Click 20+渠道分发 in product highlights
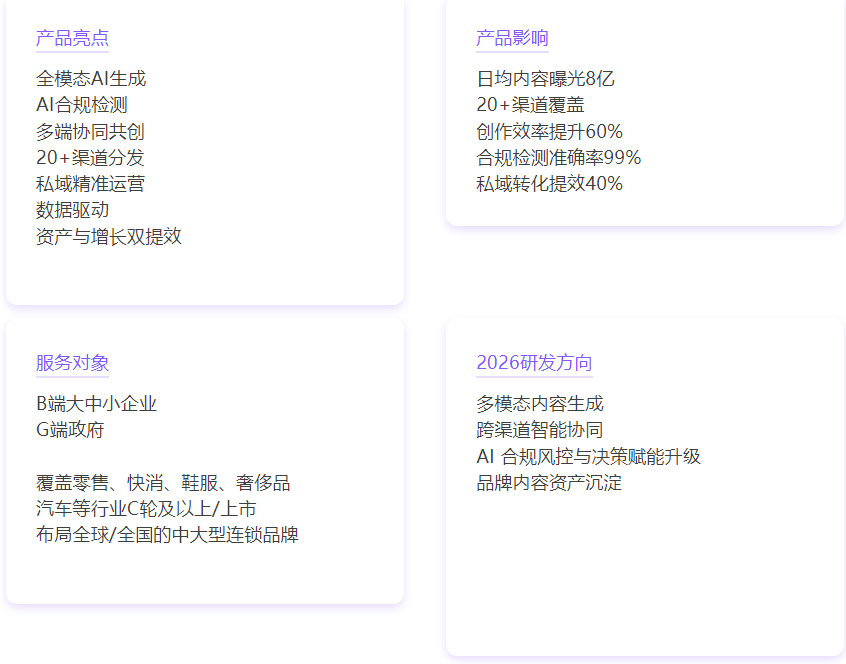846x664 pixels. (x=90, y=157)
